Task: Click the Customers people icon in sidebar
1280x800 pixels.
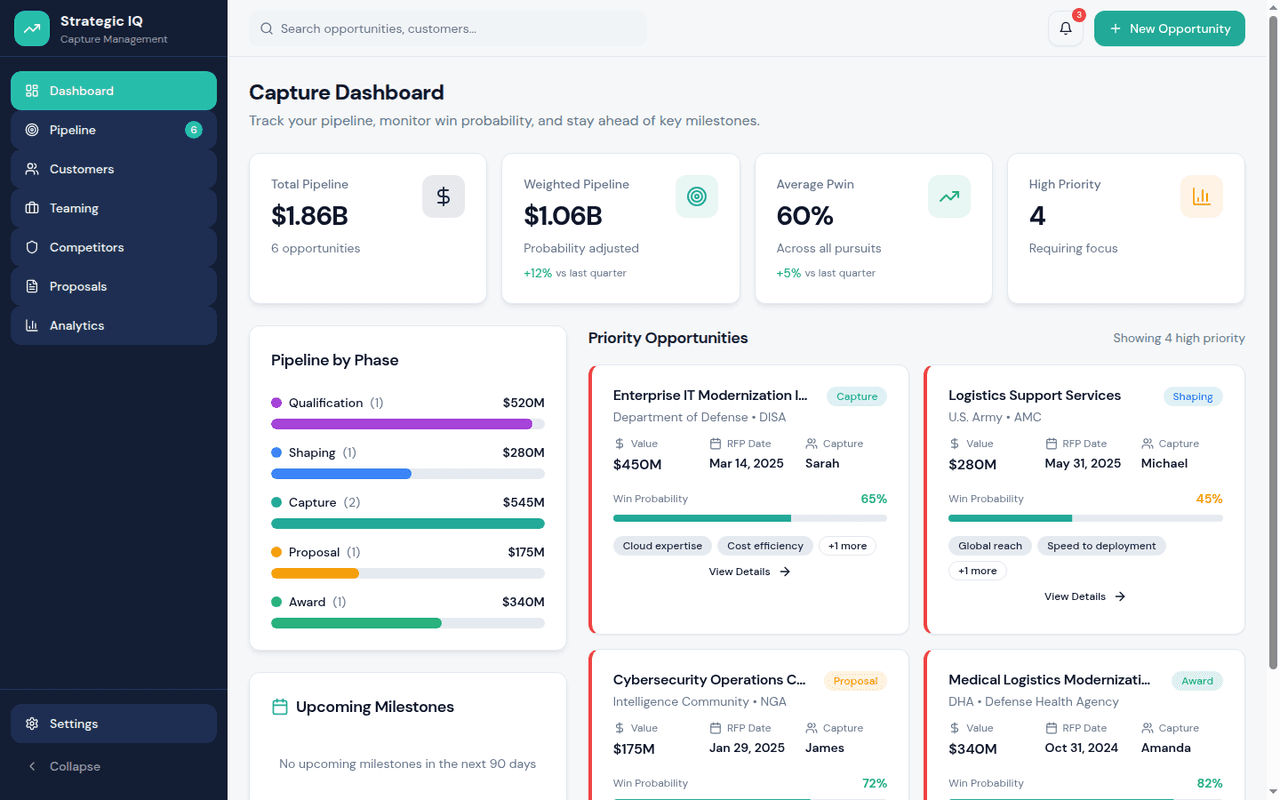Action: [x=32, y=169]
